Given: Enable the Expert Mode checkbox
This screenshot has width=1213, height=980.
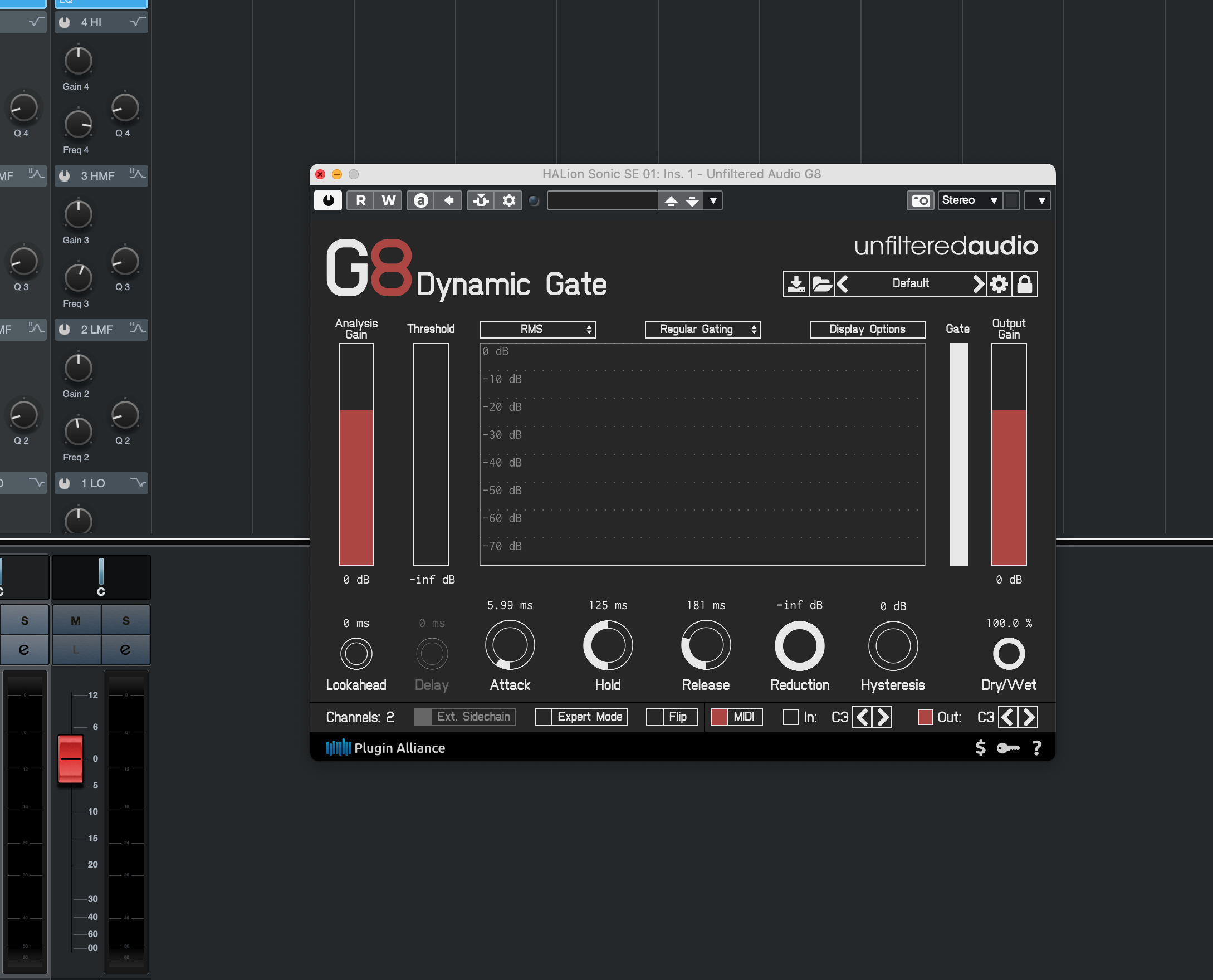Looking at the screenshot, I should (543, 717).
